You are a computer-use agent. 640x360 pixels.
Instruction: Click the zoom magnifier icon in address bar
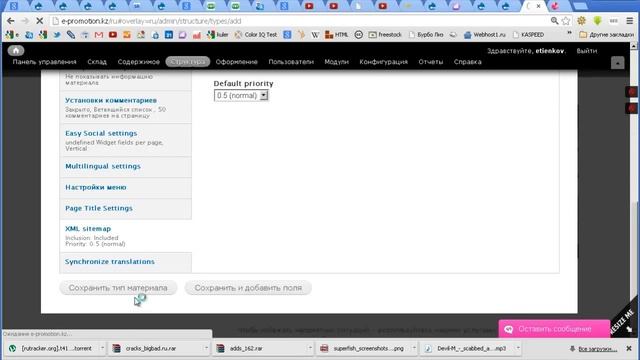coord(554,21)
